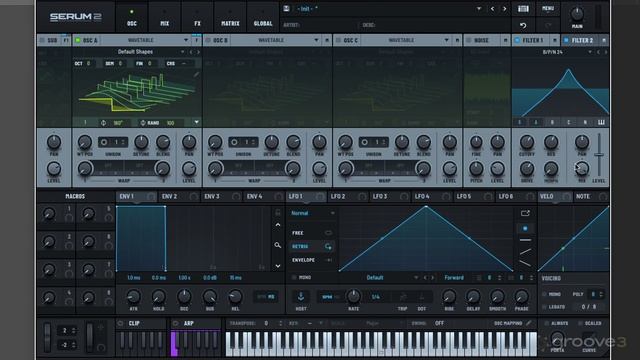Click the MAIN volume knob
This screenshot has width=640, height=360.
point(577,13)
